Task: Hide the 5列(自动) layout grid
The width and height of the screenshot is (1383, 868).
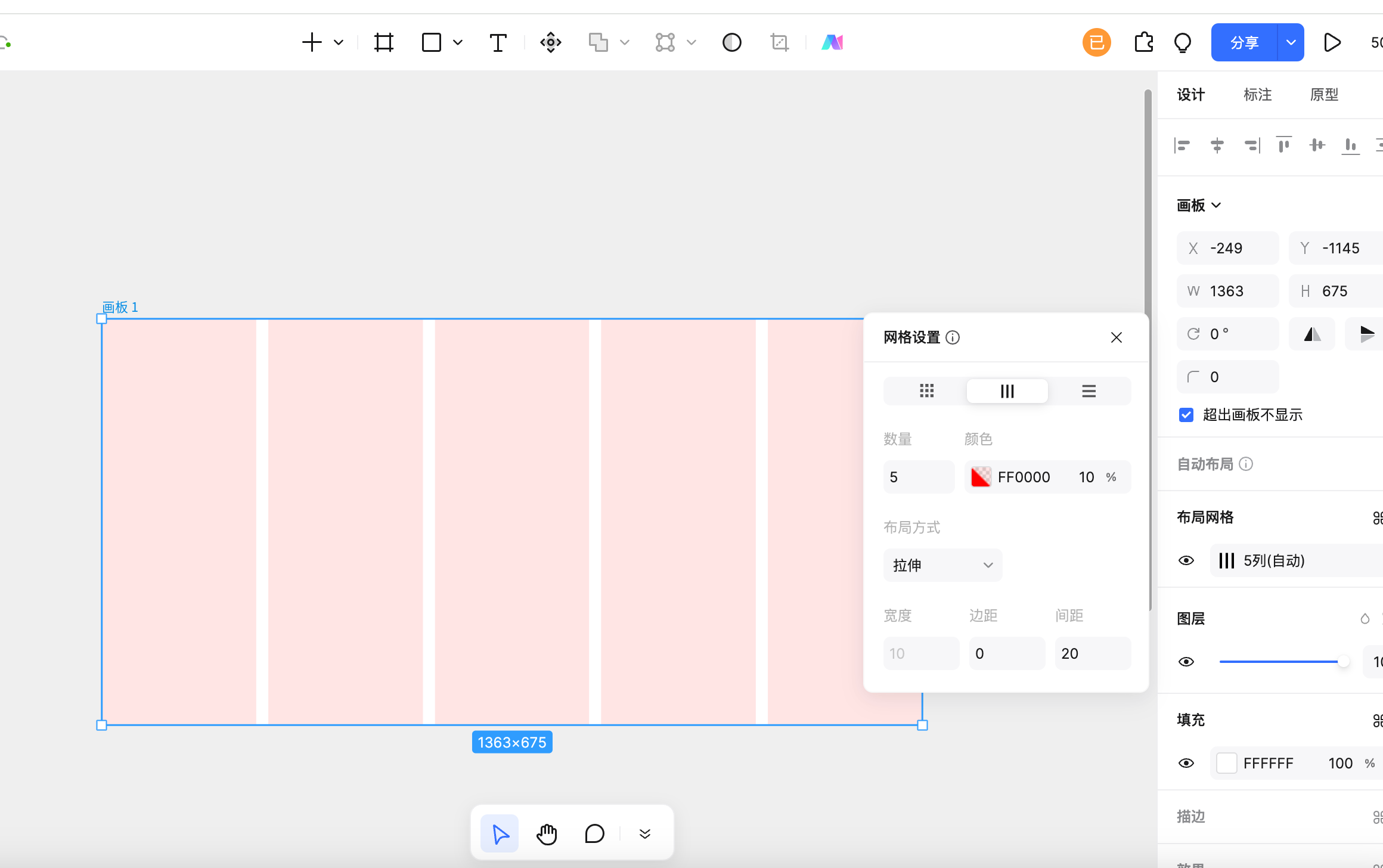Action: click(x=1186, y=560)
